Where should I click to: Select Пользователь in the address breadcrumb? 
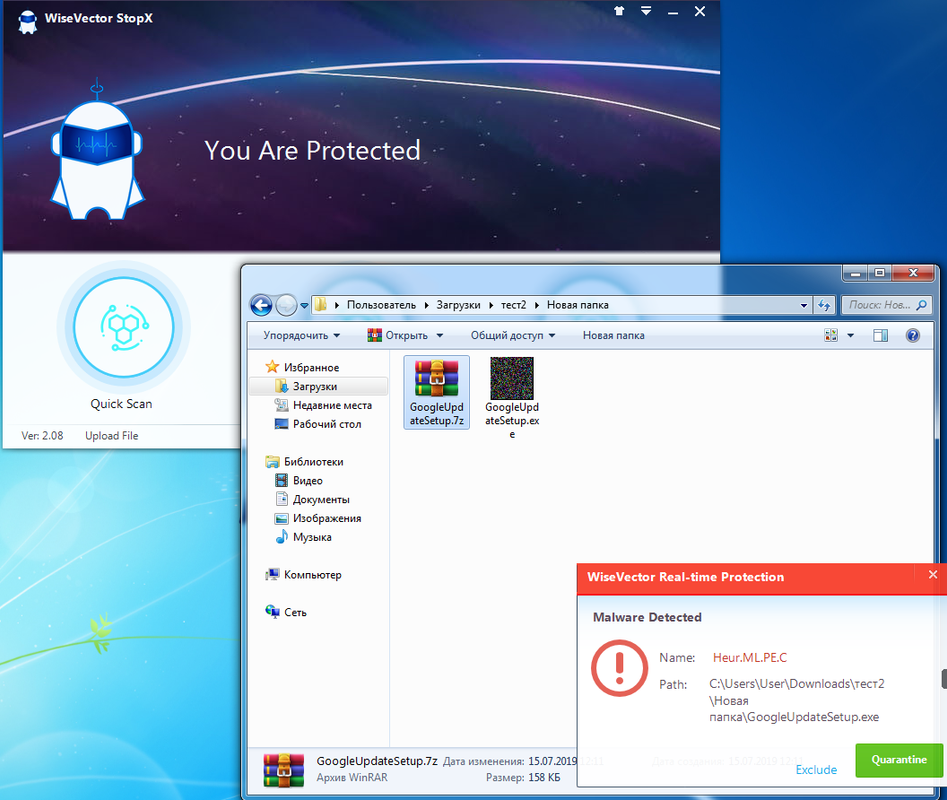[381, 305]
